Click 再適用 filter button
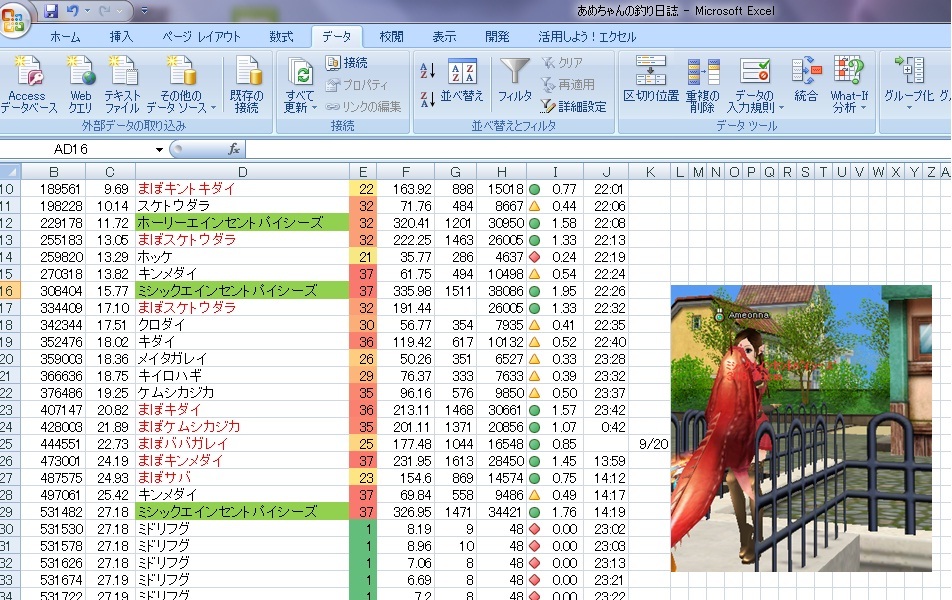 click(x=568, y=84)
